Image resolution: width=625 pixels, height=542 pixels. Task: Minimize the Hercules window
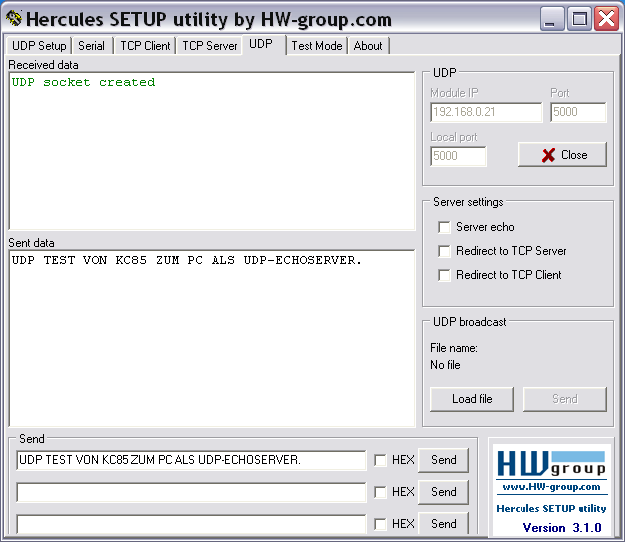tap(552, 19)
